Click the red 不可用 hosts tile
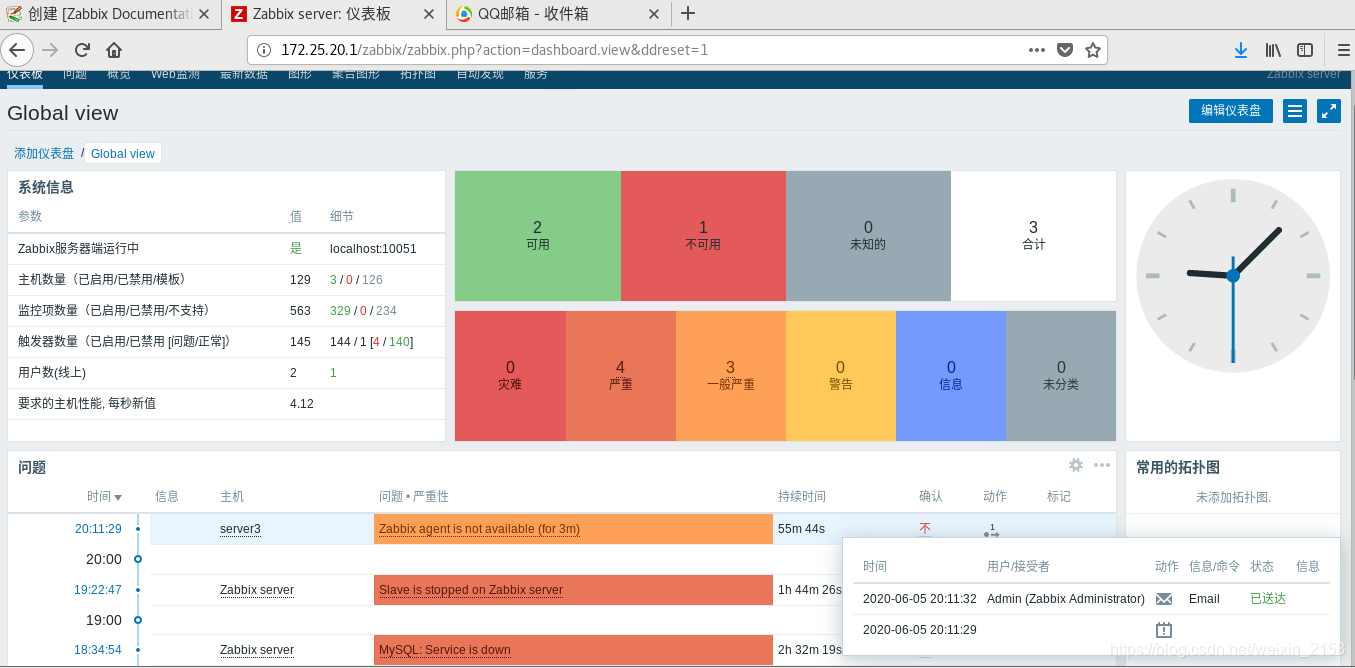 [703, 236]
